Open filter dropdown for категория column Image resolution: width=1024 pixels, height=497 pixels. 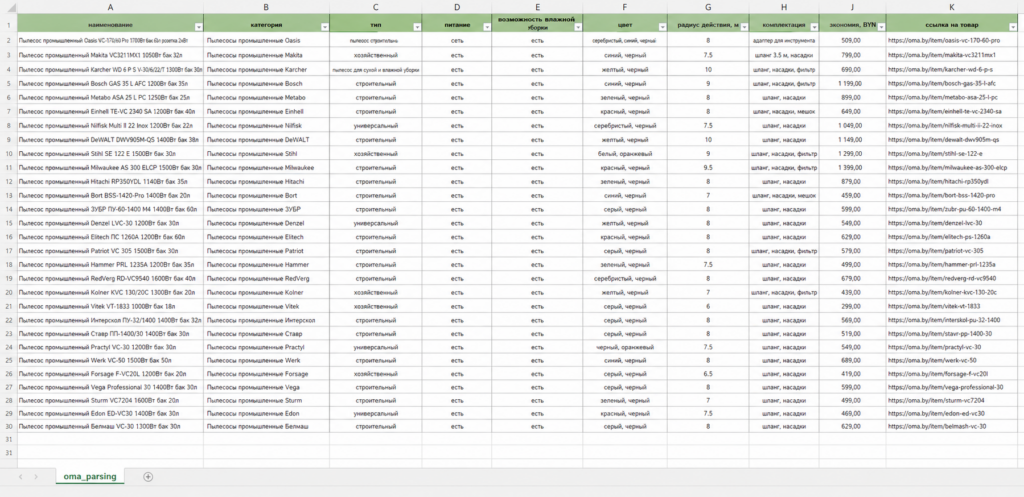(x=325, y=27)
